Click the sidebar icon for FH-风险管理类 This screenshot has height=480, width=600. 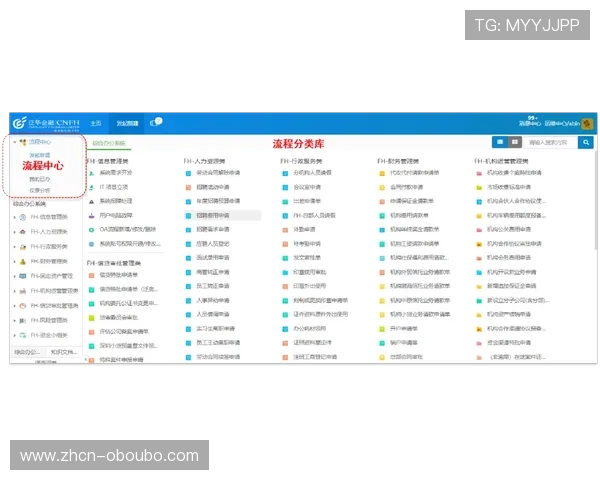pyautogui.click(x=23, y=321)
